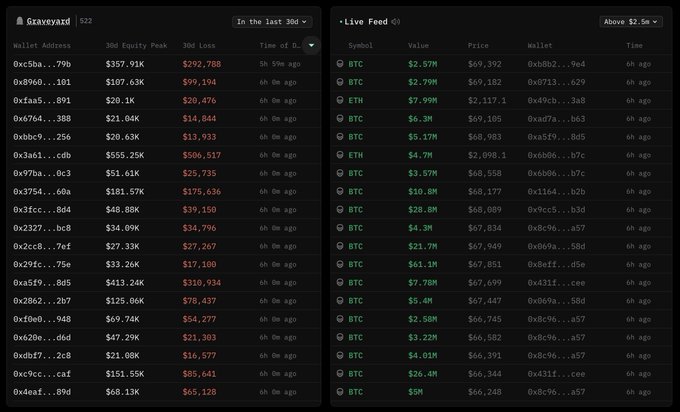The width and height of the screenshot is (680, 412).
Task: Click the coin icon in the $3.57M BTC row
Action: tap(340, 173)
